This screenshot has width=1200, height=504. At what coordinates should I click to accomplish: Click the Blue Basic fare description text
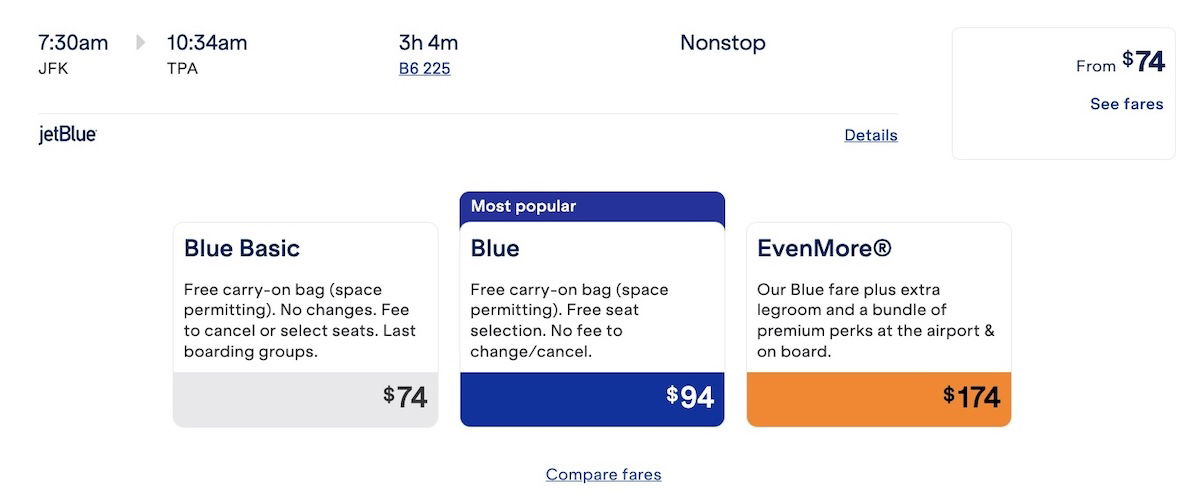[300, 321]
